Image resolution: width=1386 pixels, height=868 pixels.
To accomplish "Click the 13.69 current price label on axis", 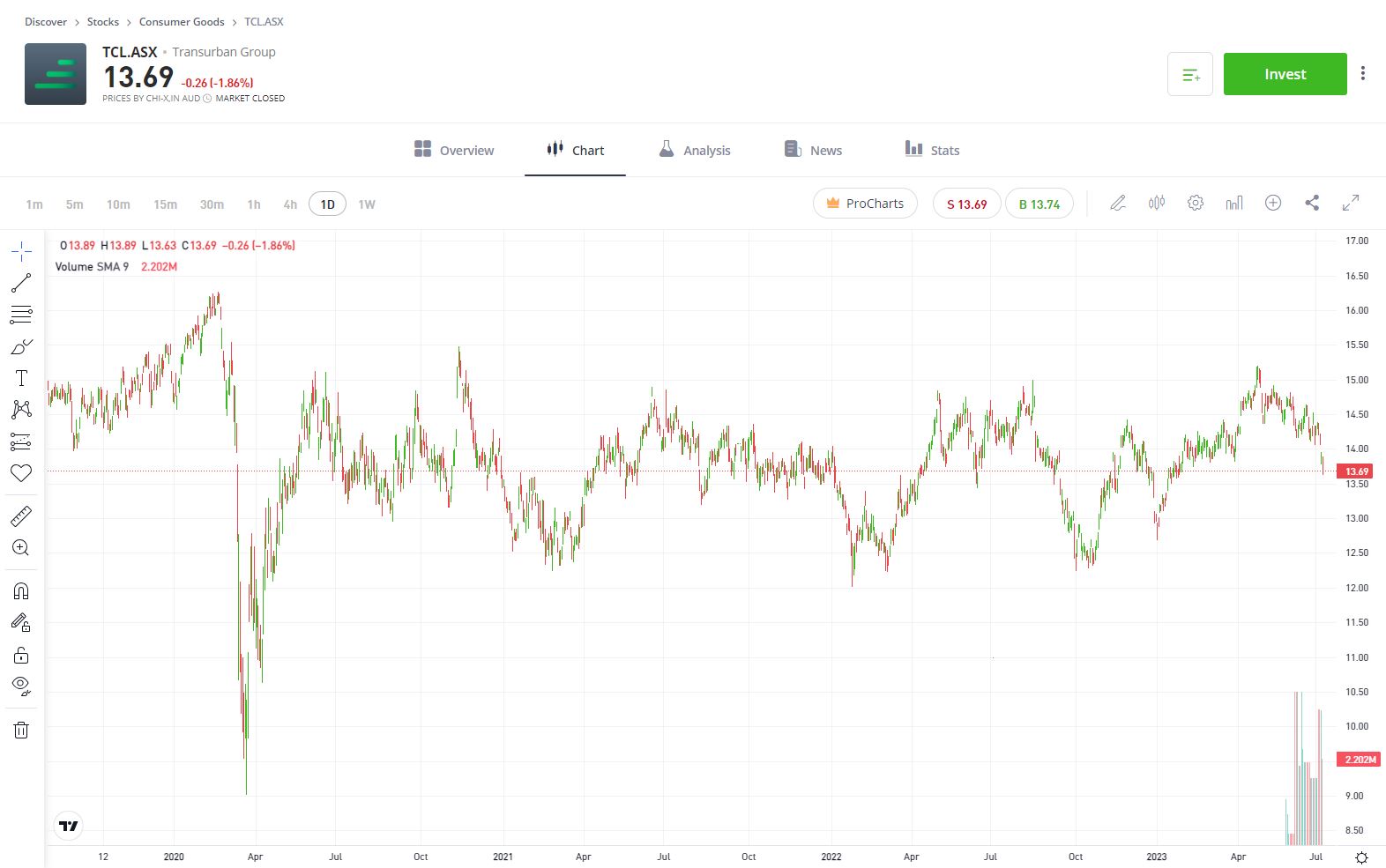I will pos(1356,471).
